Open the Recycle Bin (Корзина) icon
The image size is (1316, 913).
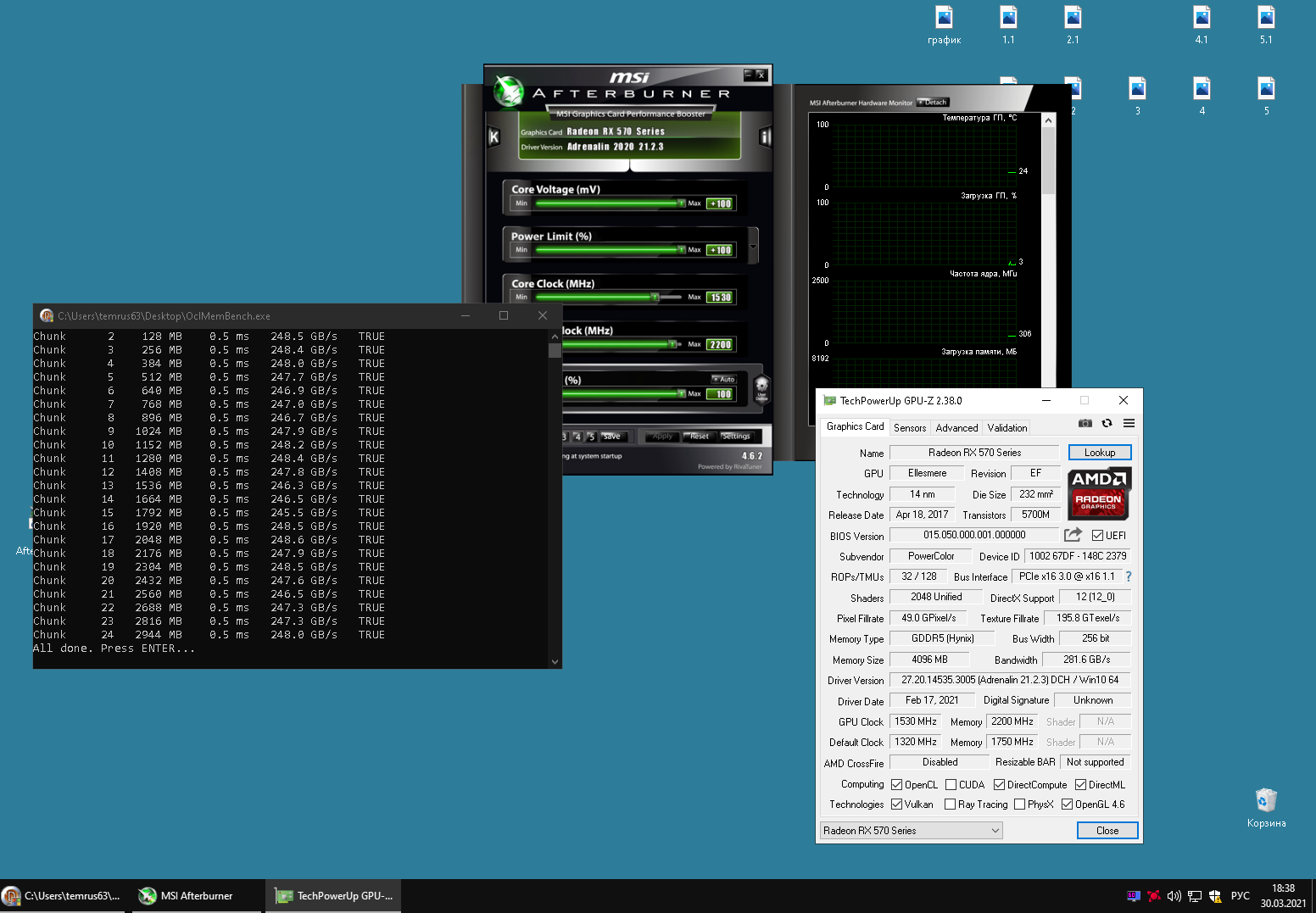[x=1266, y=808]
